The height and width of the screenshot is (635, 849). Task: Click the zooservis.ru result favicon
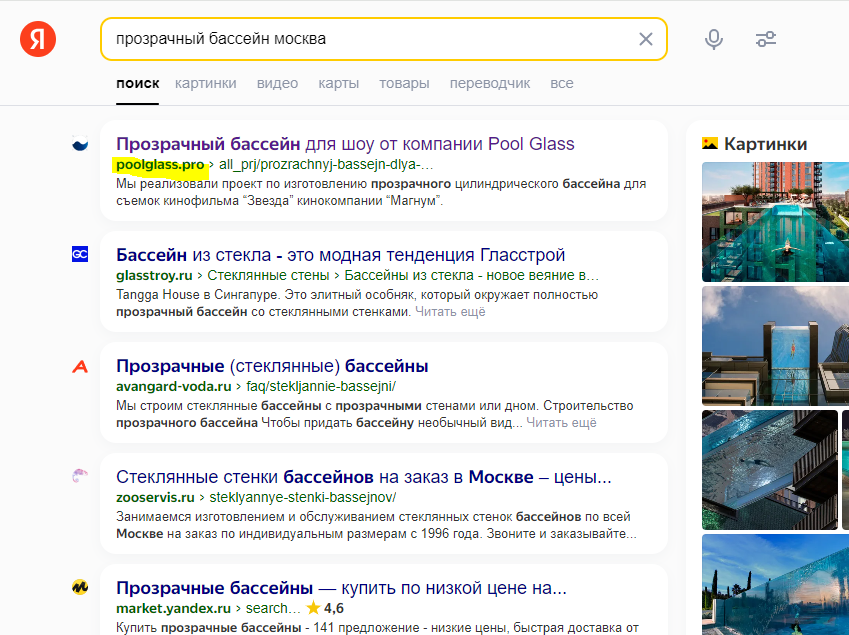click(82, 477)
